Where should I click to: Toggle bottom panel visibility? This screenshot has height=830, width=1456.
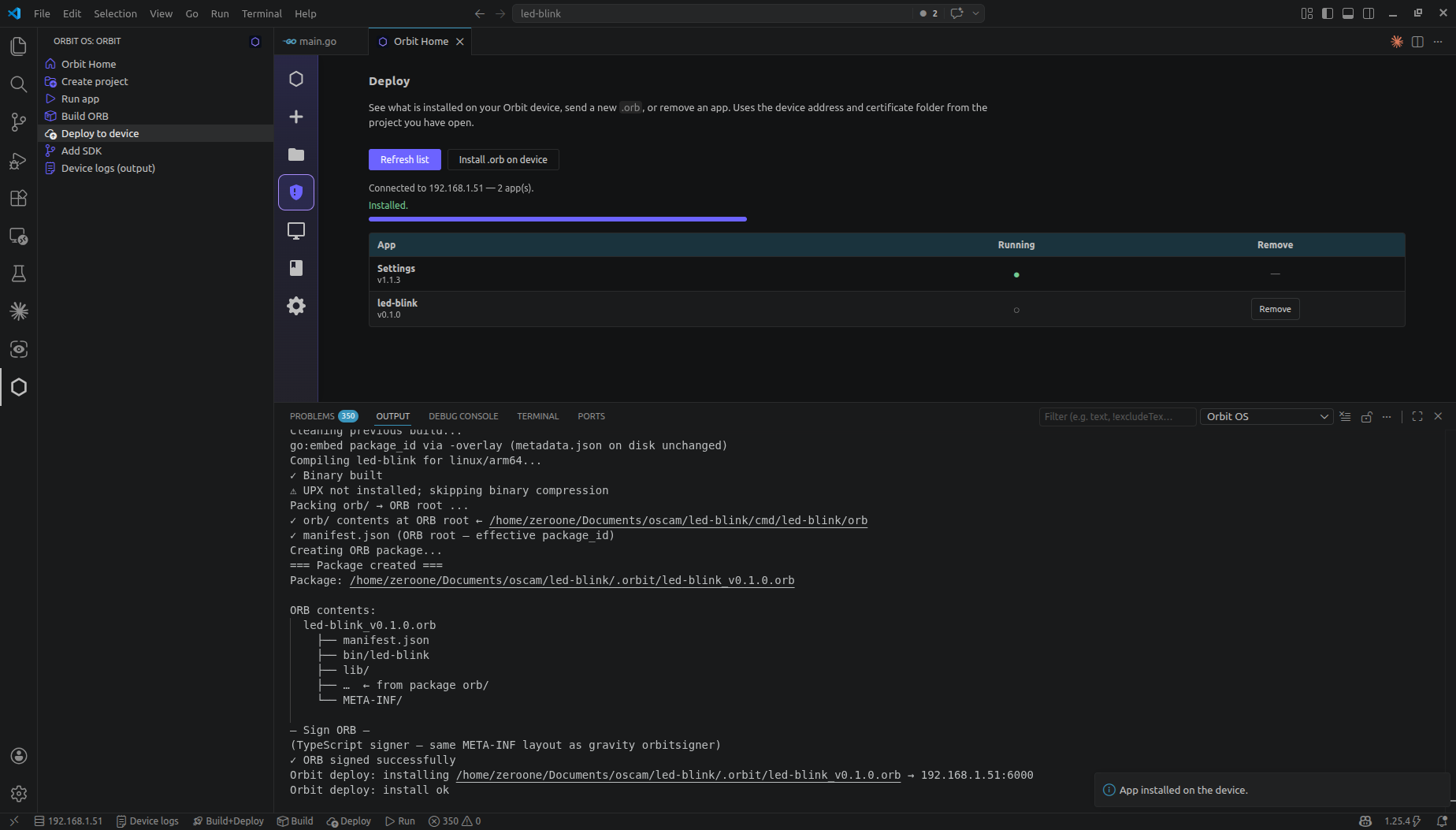click(1348, 13)
